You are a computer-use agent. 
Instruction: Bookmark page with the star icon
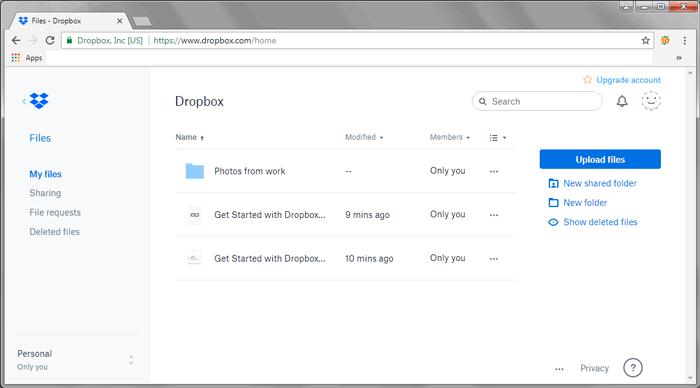646,41
